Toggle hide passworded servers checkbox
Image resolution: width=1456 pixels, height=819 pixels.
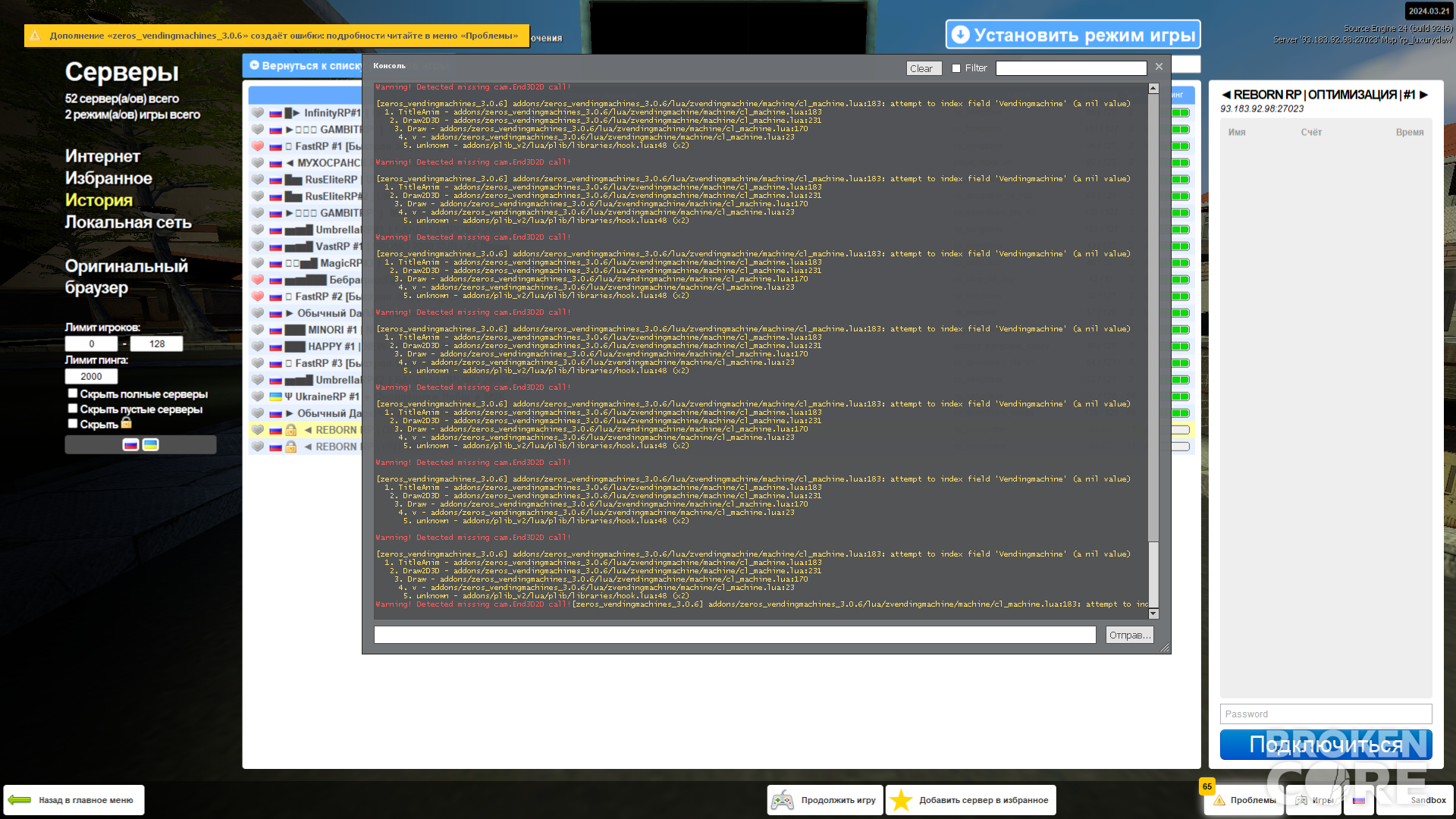(73, 424)
